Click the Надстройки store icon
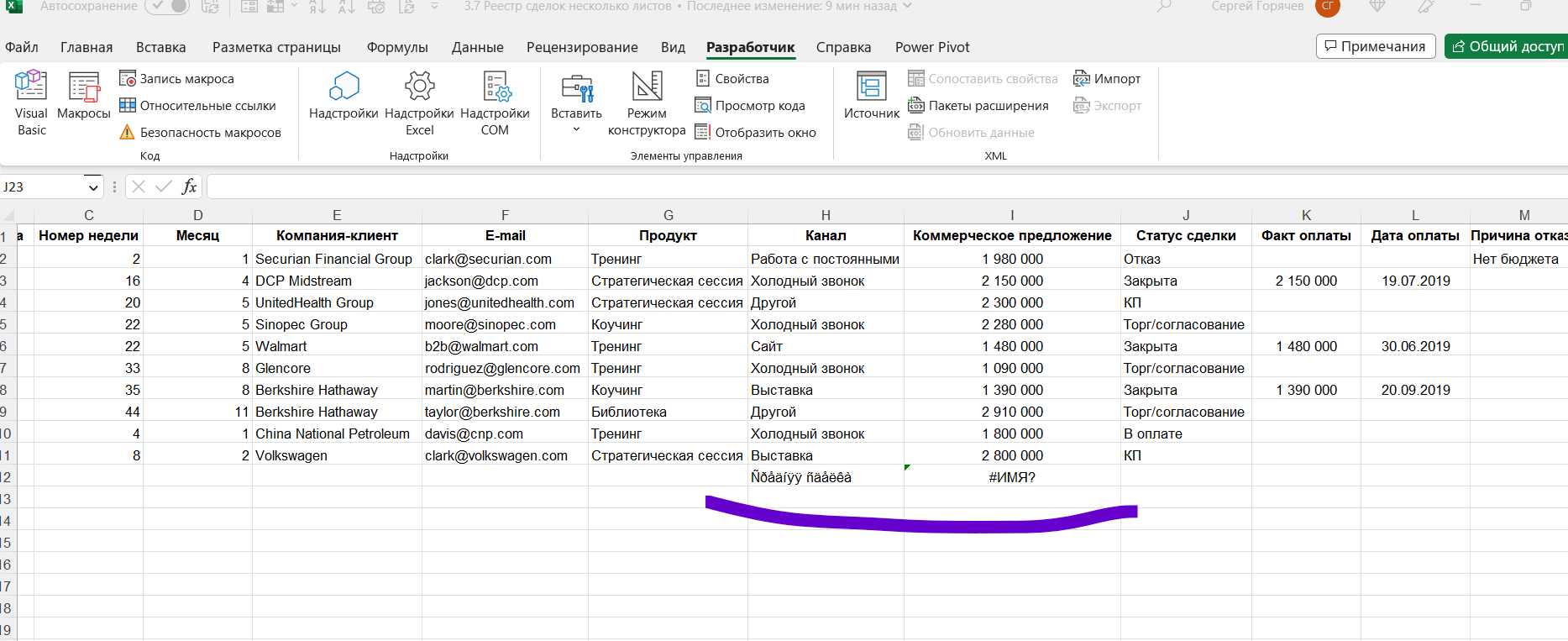 point(343,97)
